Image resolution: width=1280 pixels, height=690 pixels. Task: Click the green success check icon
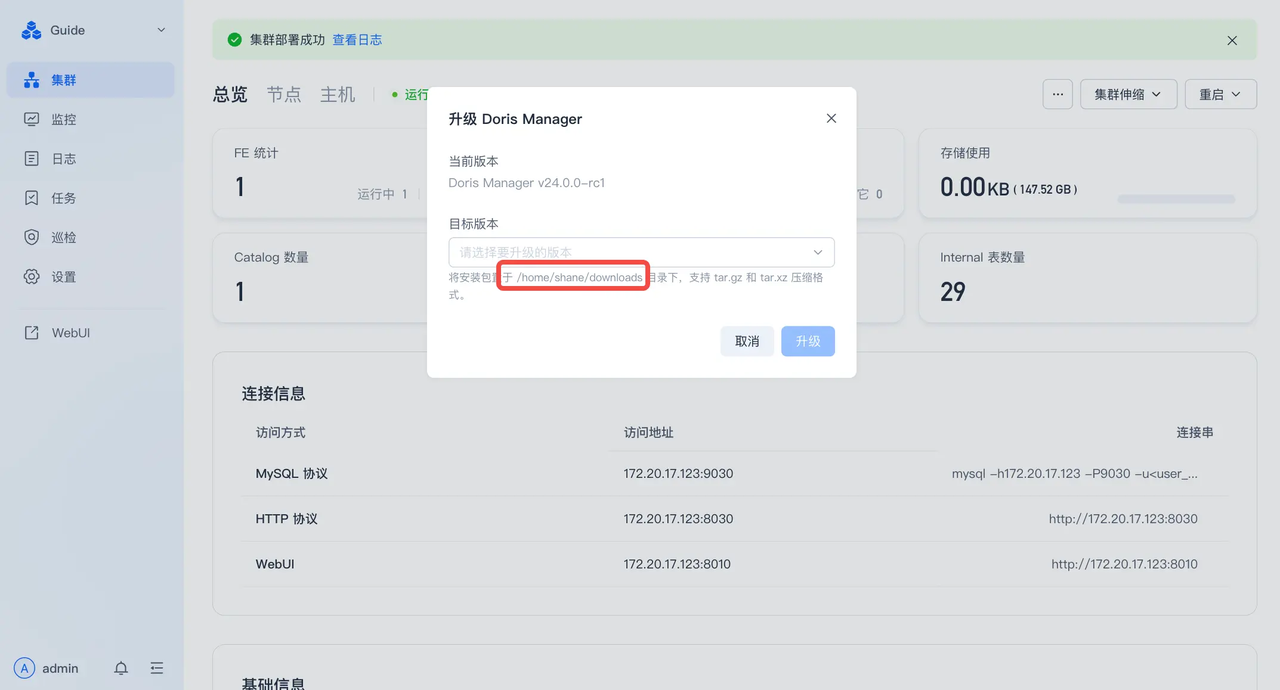tap(235, 40)
